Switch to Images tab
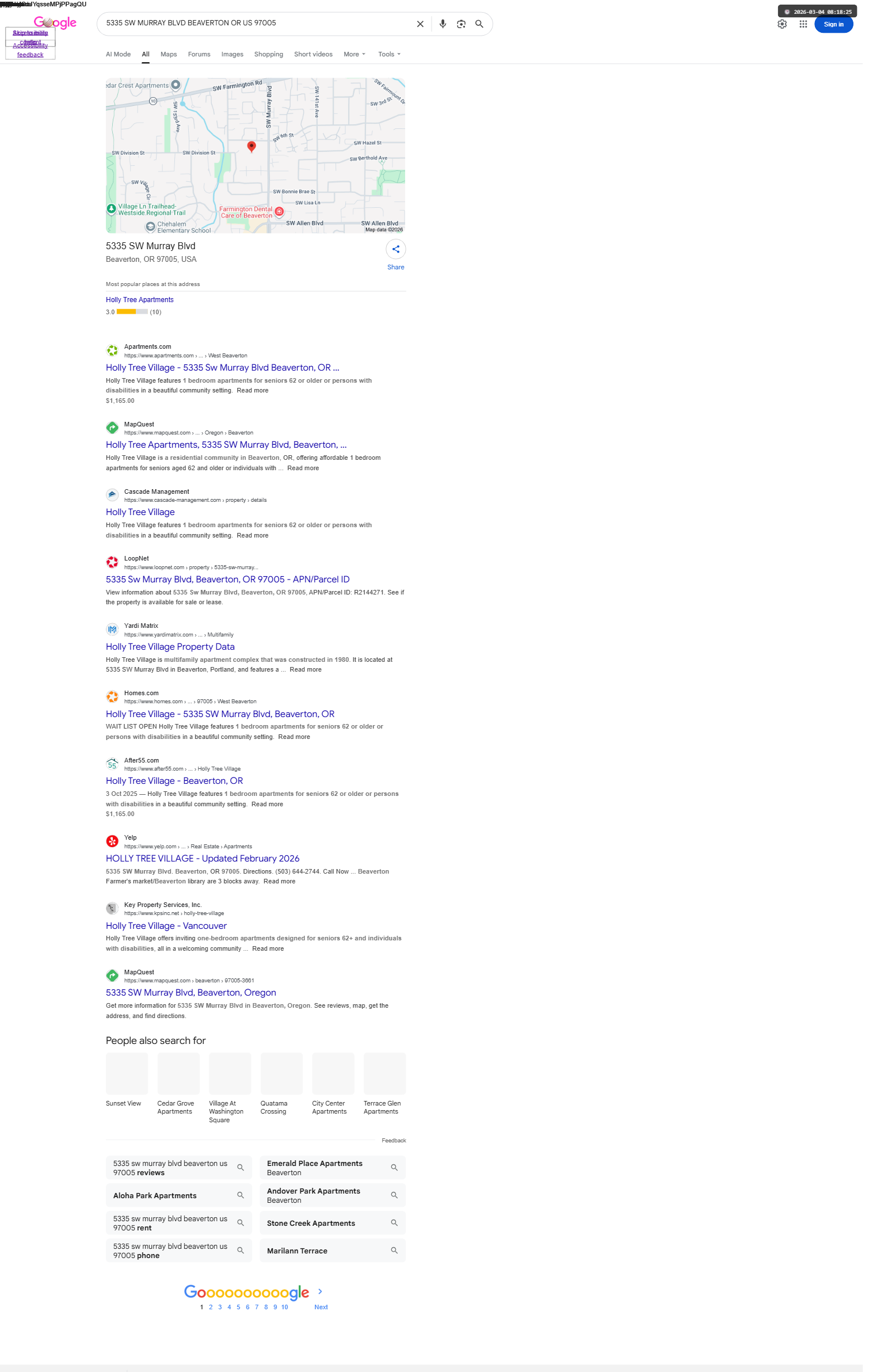The image size is (873, 1372). [x=232, y=54]
